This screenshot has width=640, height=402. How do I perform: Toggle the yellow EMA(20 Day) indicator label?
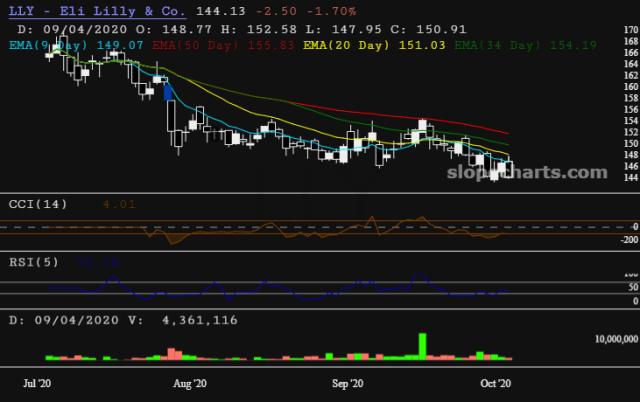pyautogui.click(x=345, y=44)
